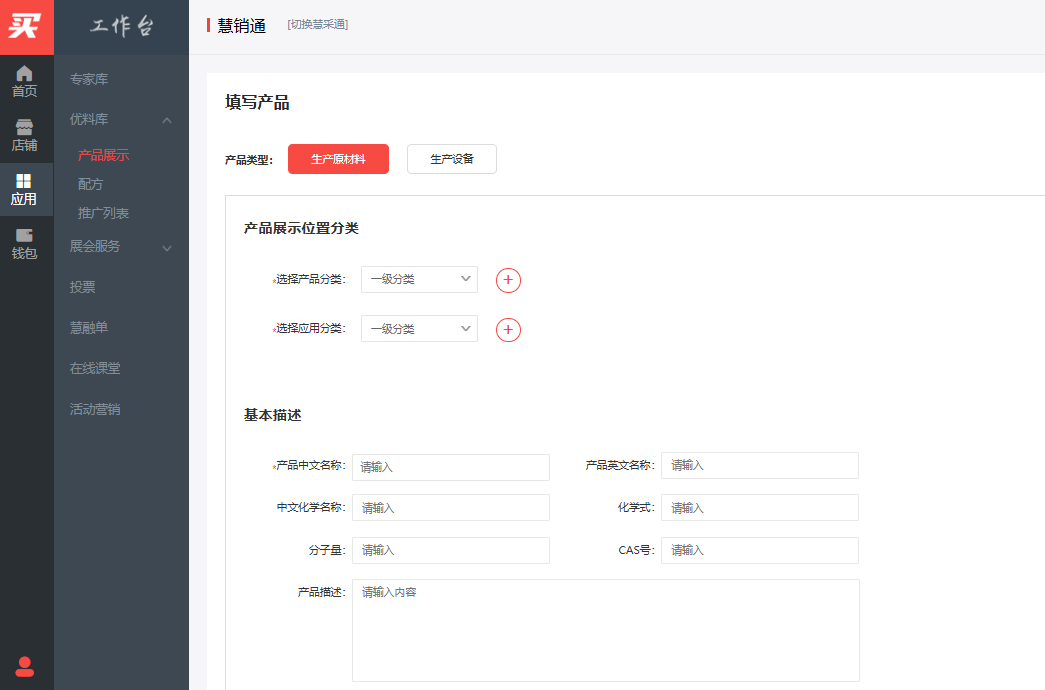Open 选择应用分类 一级分类 dropdown
The image size is (1045, 690).
(419, 329)
